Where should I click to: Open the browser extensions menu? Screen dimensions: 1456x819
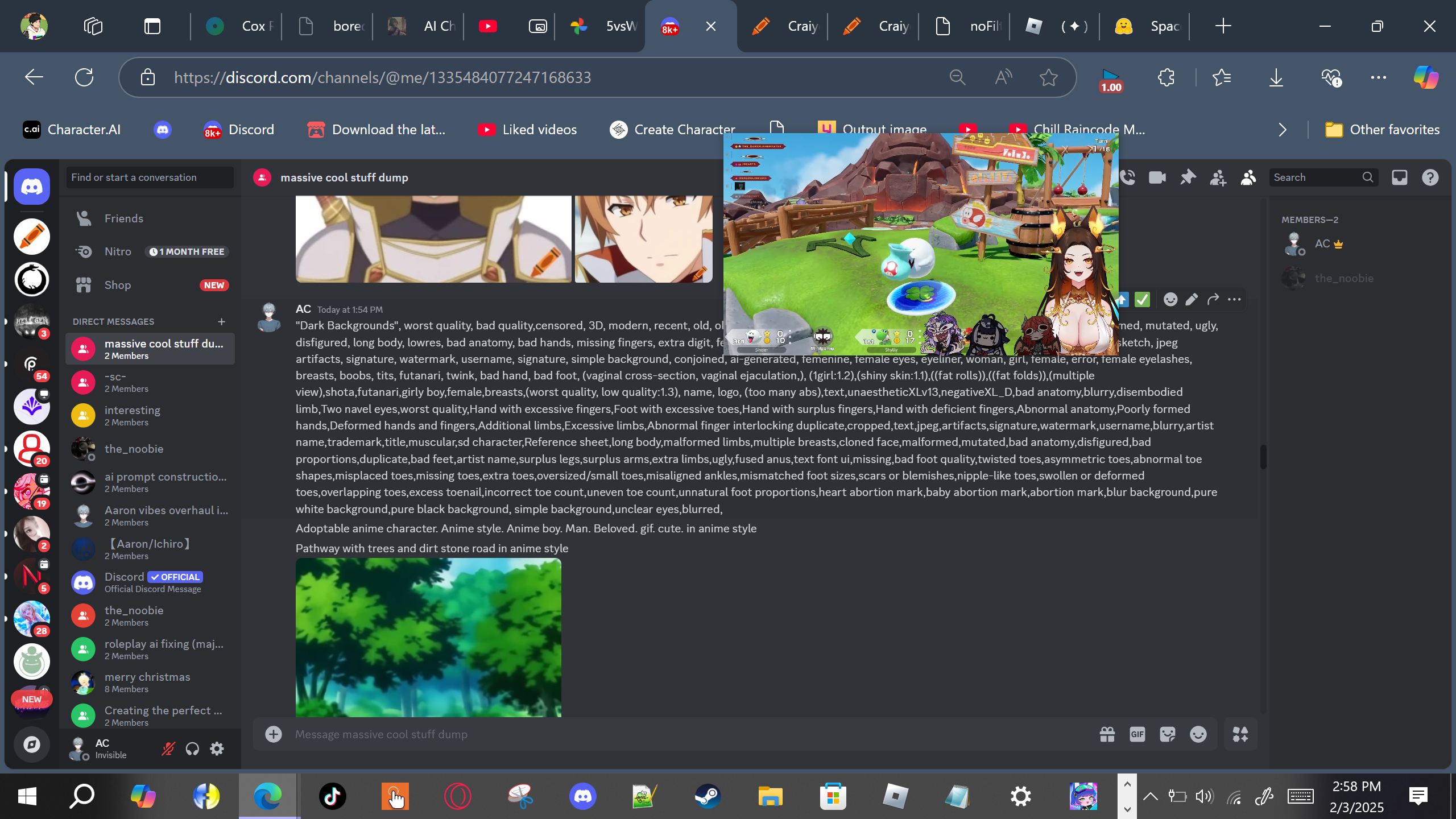click(x=1166, y=77)
